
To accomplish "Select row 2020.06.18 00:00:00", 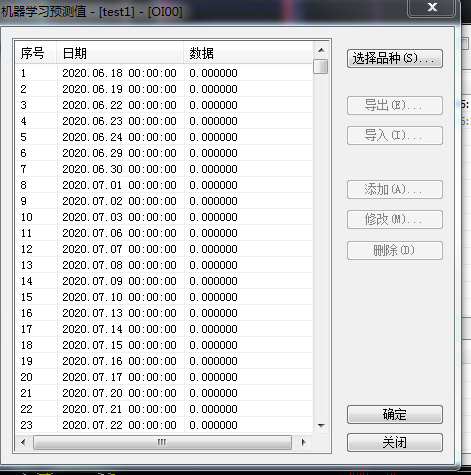I will click(x=164, y=73).
